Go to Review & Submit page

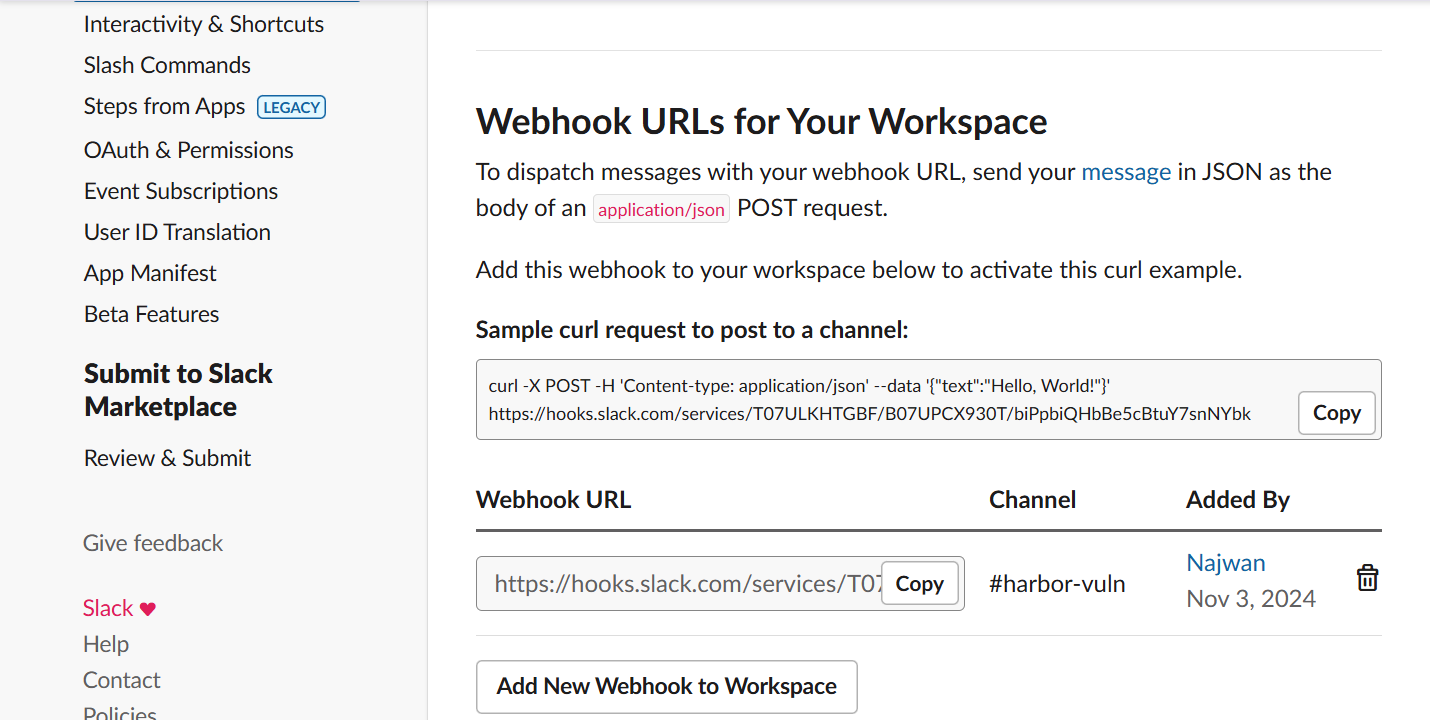coord(167,458)
